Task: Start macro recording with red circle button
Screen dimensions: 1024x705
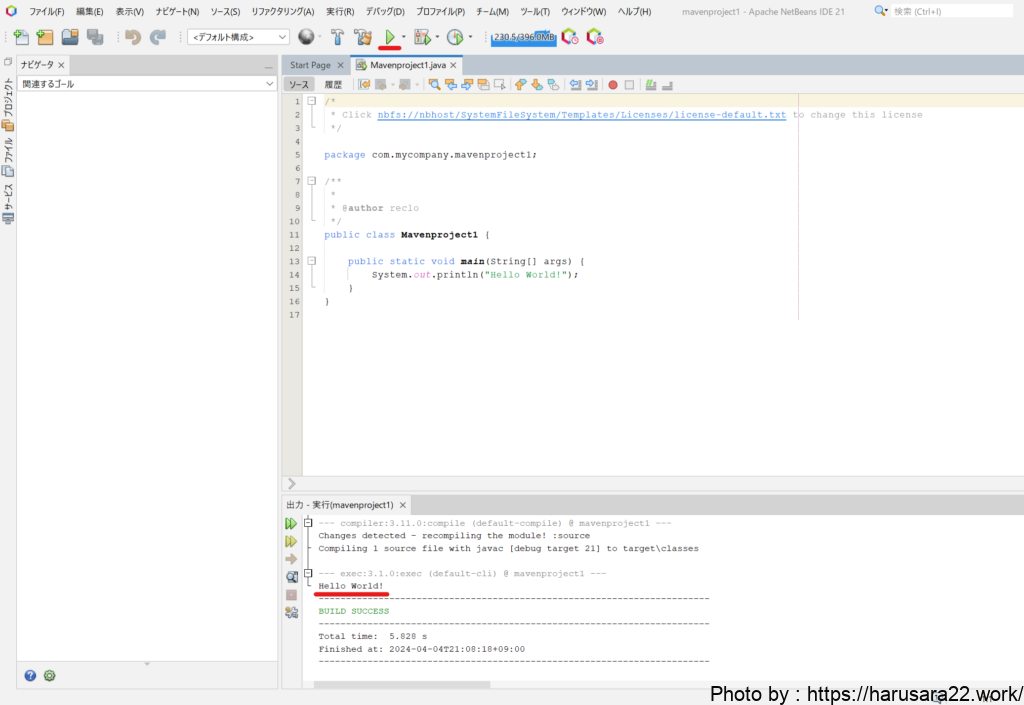Action: pos(613,85)
